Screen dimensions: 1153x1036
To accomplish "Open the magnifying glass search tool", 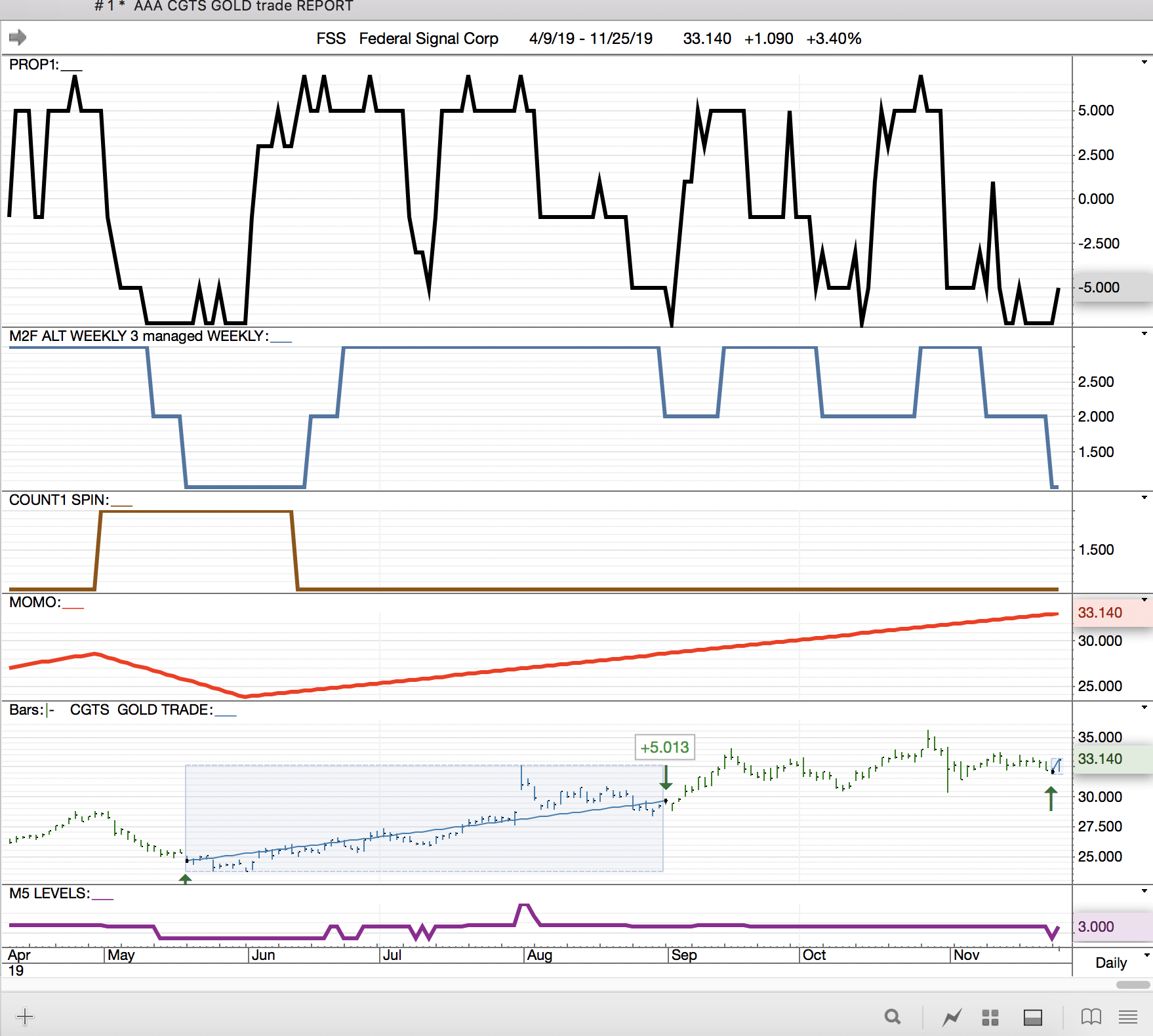I will pyautogui.click(x=892, y=1017).
